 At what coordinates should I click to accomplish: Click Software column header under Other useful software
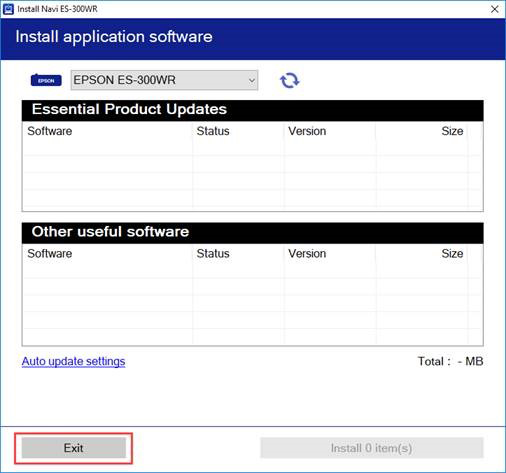click(x=50, y=254)
